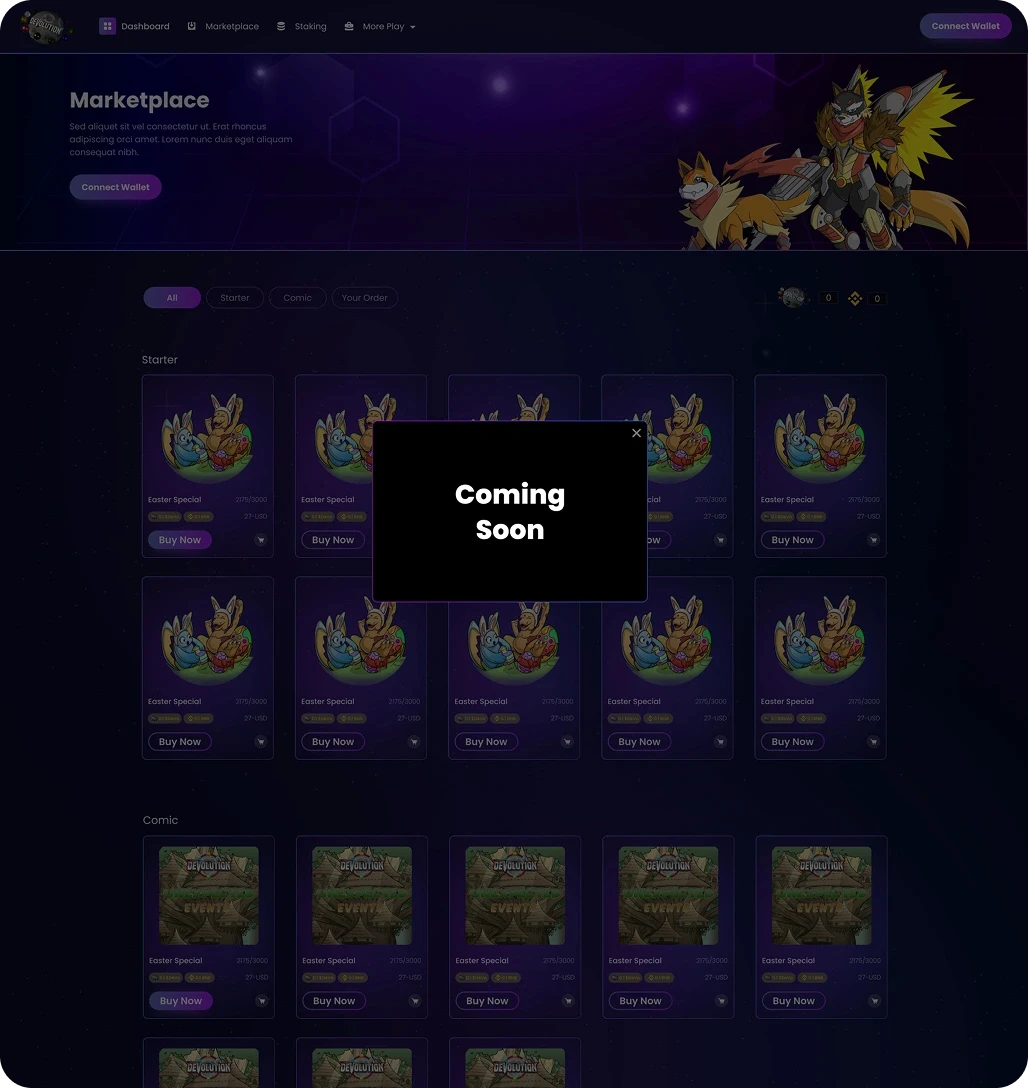The height and width of the screenshot is (1088, 1028).
Task: Click the Staking coins icon
Action: click(281, 26)
